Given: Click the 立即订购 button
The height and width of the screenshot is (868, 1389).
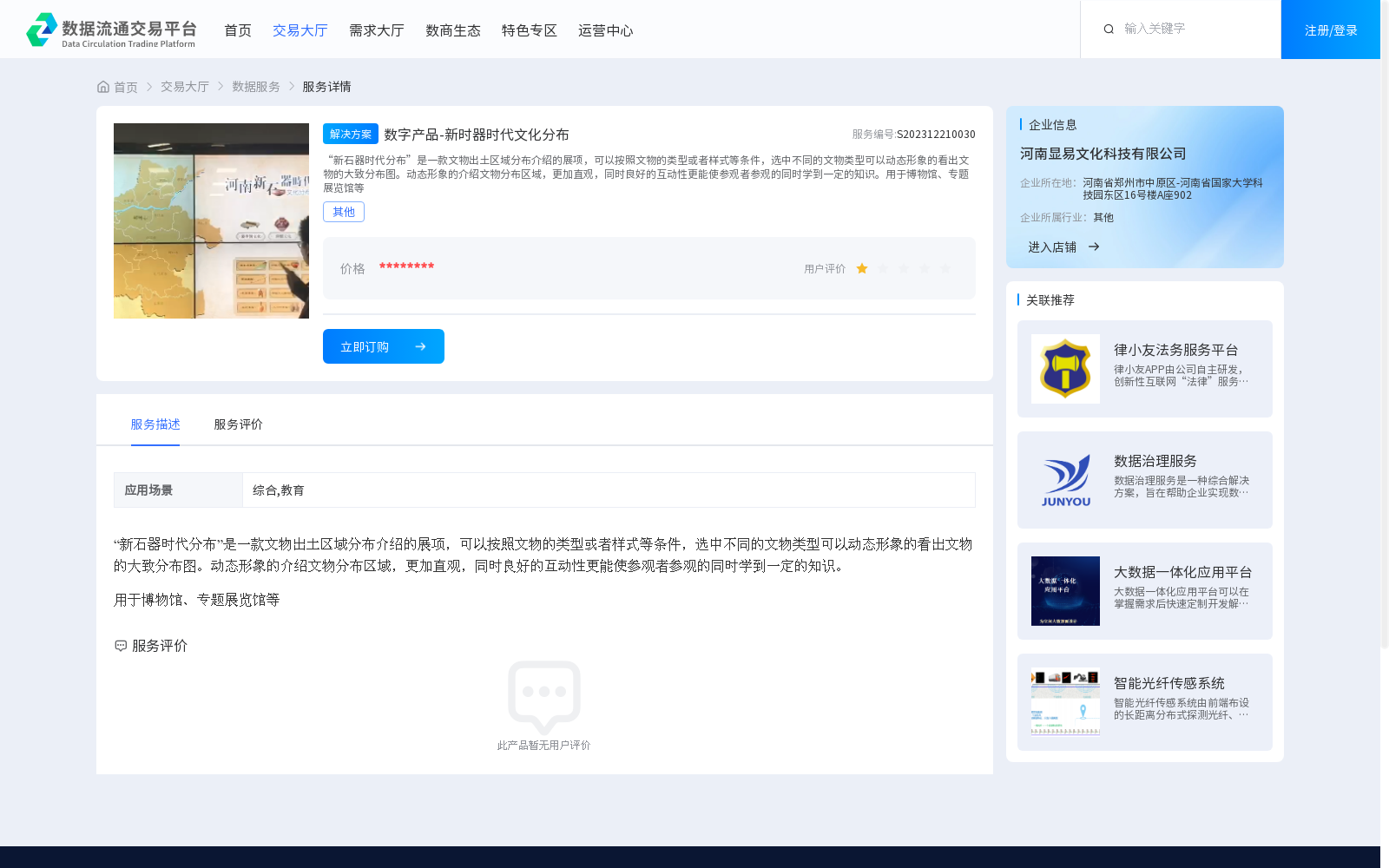Looking at the screenshot, I should pyautogui.click(x=384, y=346).
